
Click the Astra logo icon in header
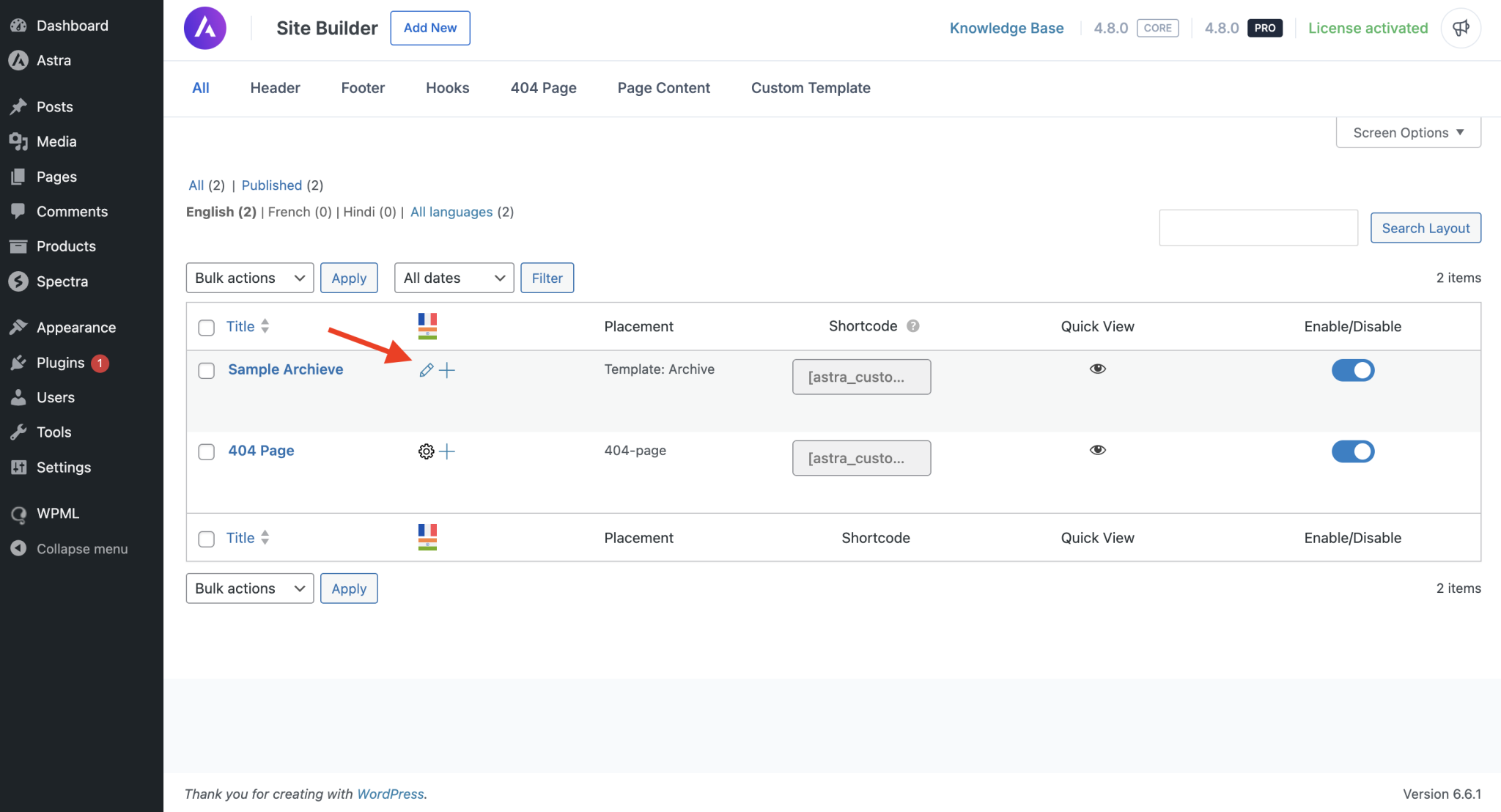click(x=205, y=28)
